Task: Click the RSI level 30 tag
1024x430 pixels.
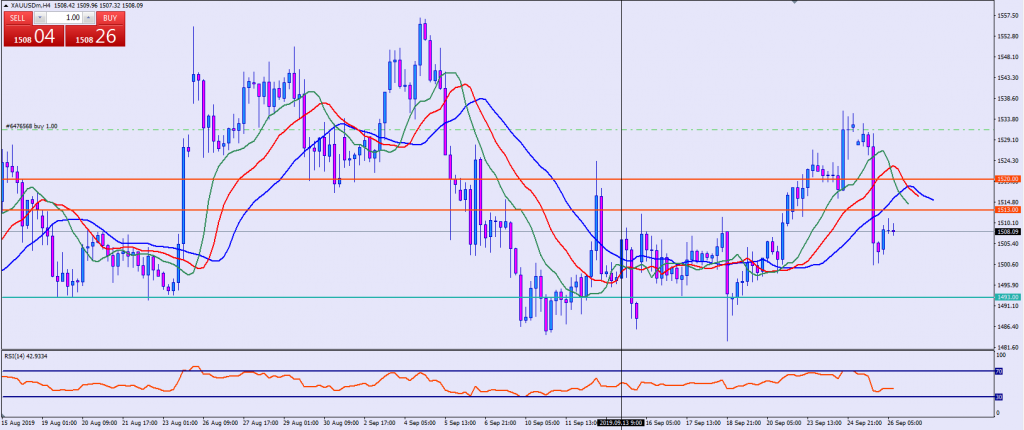Action: point(999,397)
